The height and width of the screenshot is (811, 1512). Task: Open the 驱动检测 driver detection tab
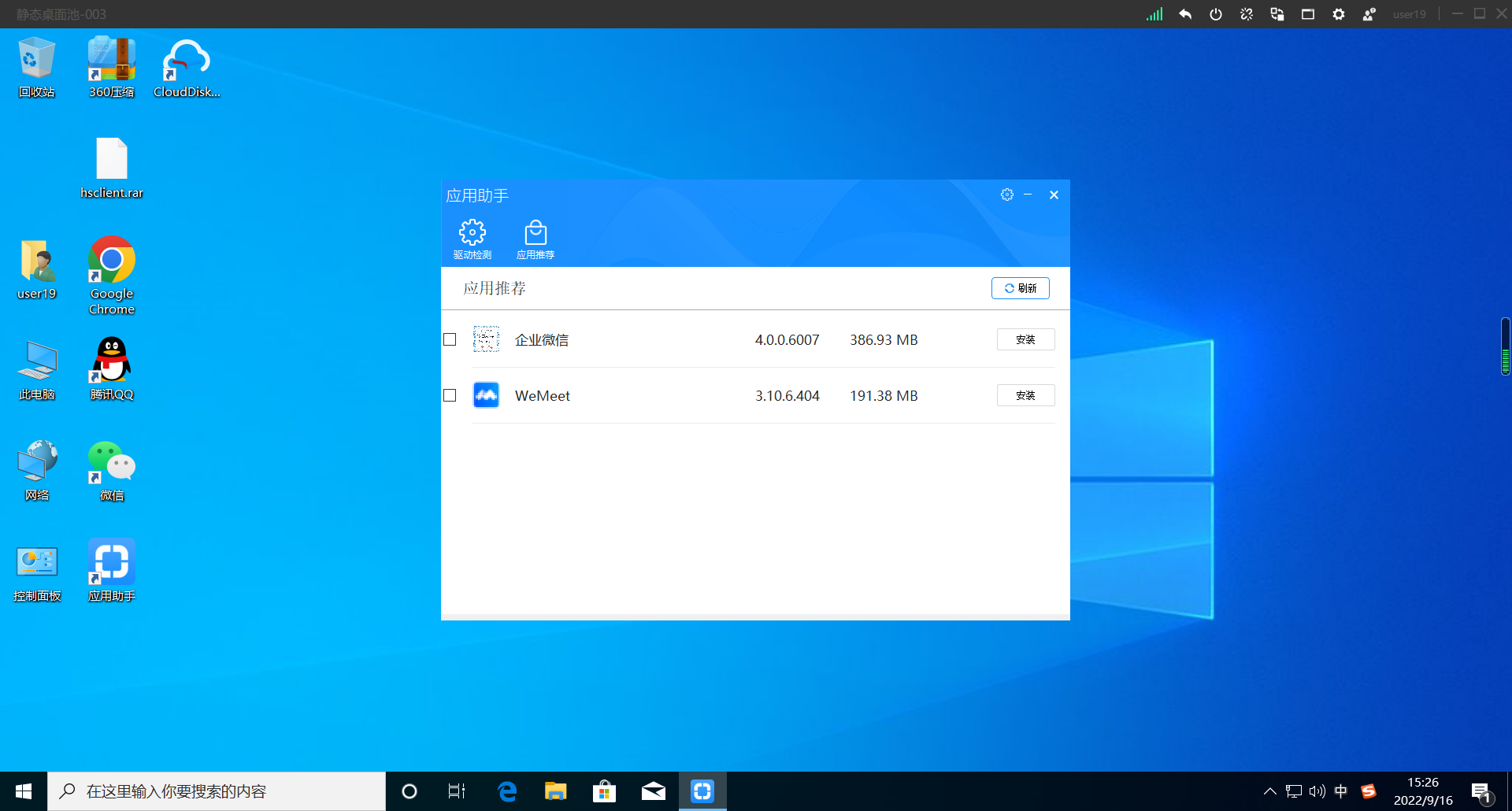pos(472,239)
